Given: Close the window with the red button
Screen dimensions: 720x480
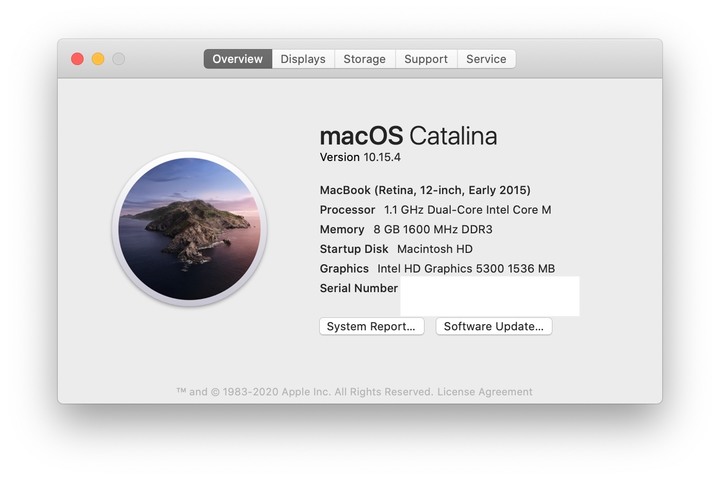Looking at the screenshot, I should pyautogui.click(x=77, y=59).
